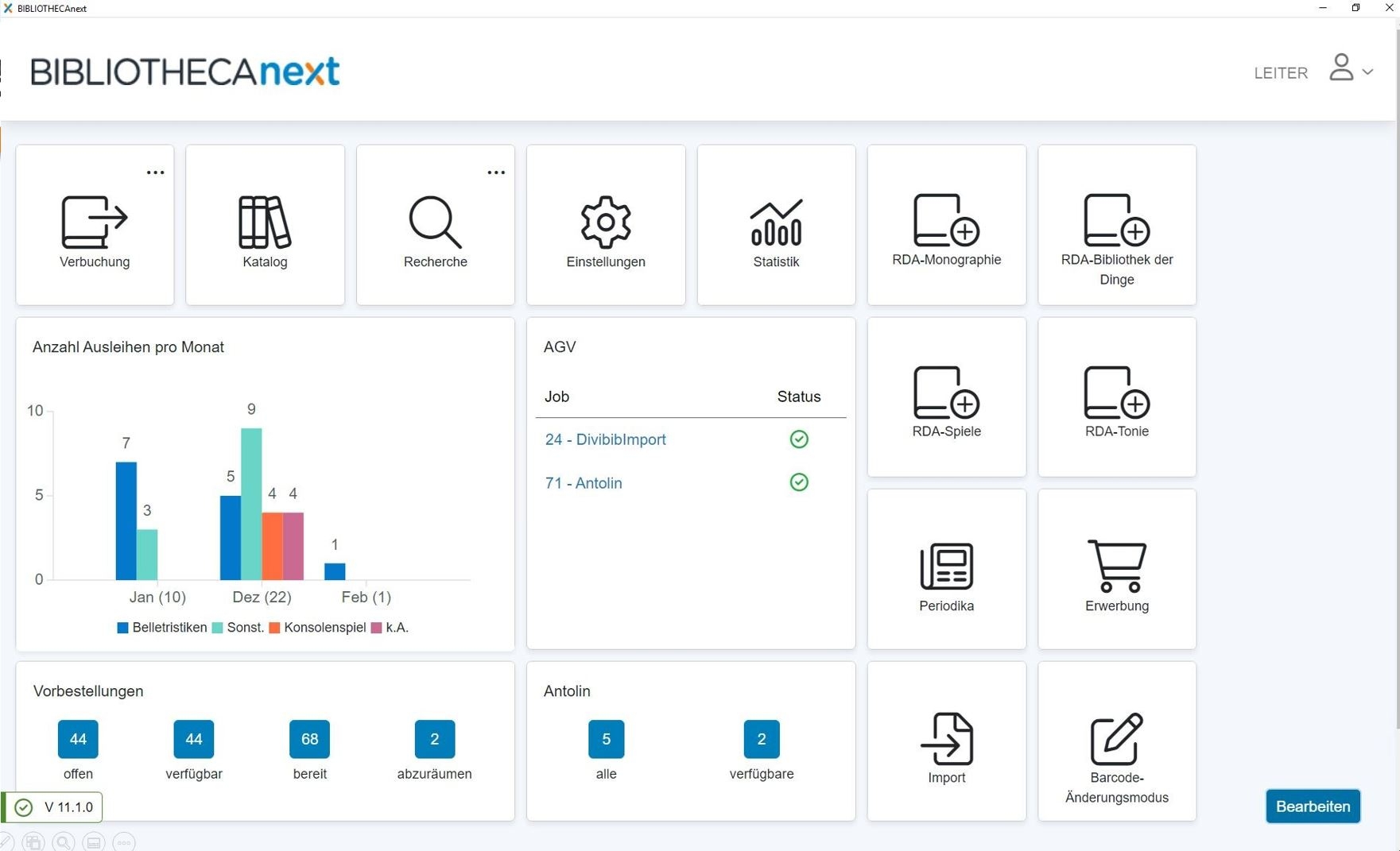Open the Verbuchung module tile

95,225
